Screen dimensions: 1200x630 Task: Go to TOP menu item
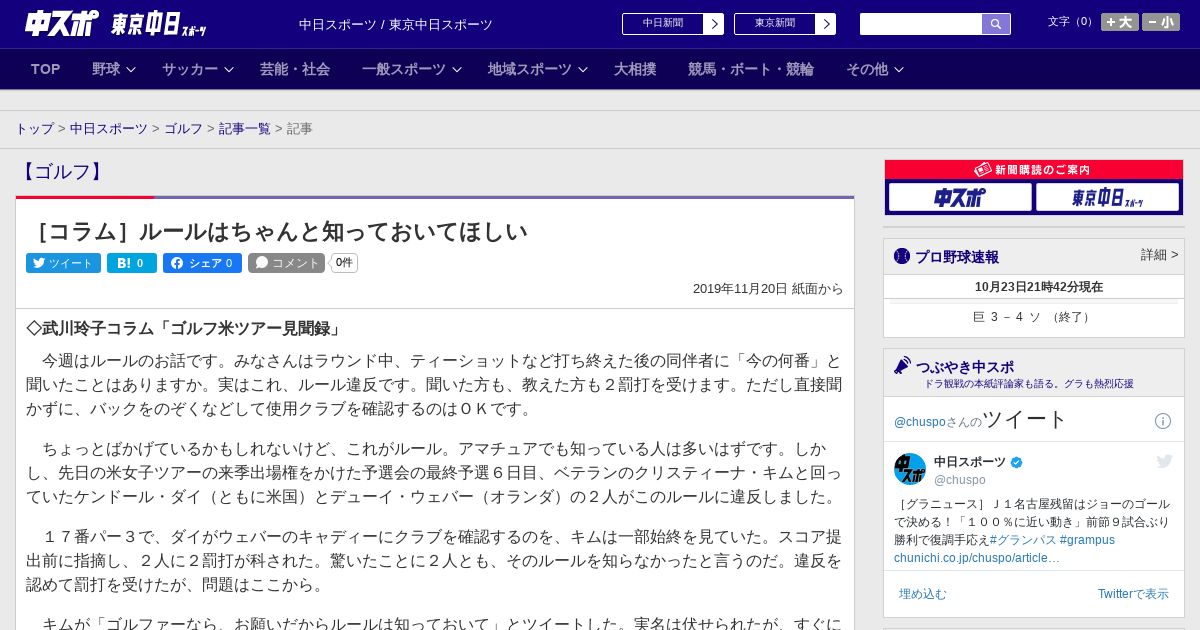46,69
